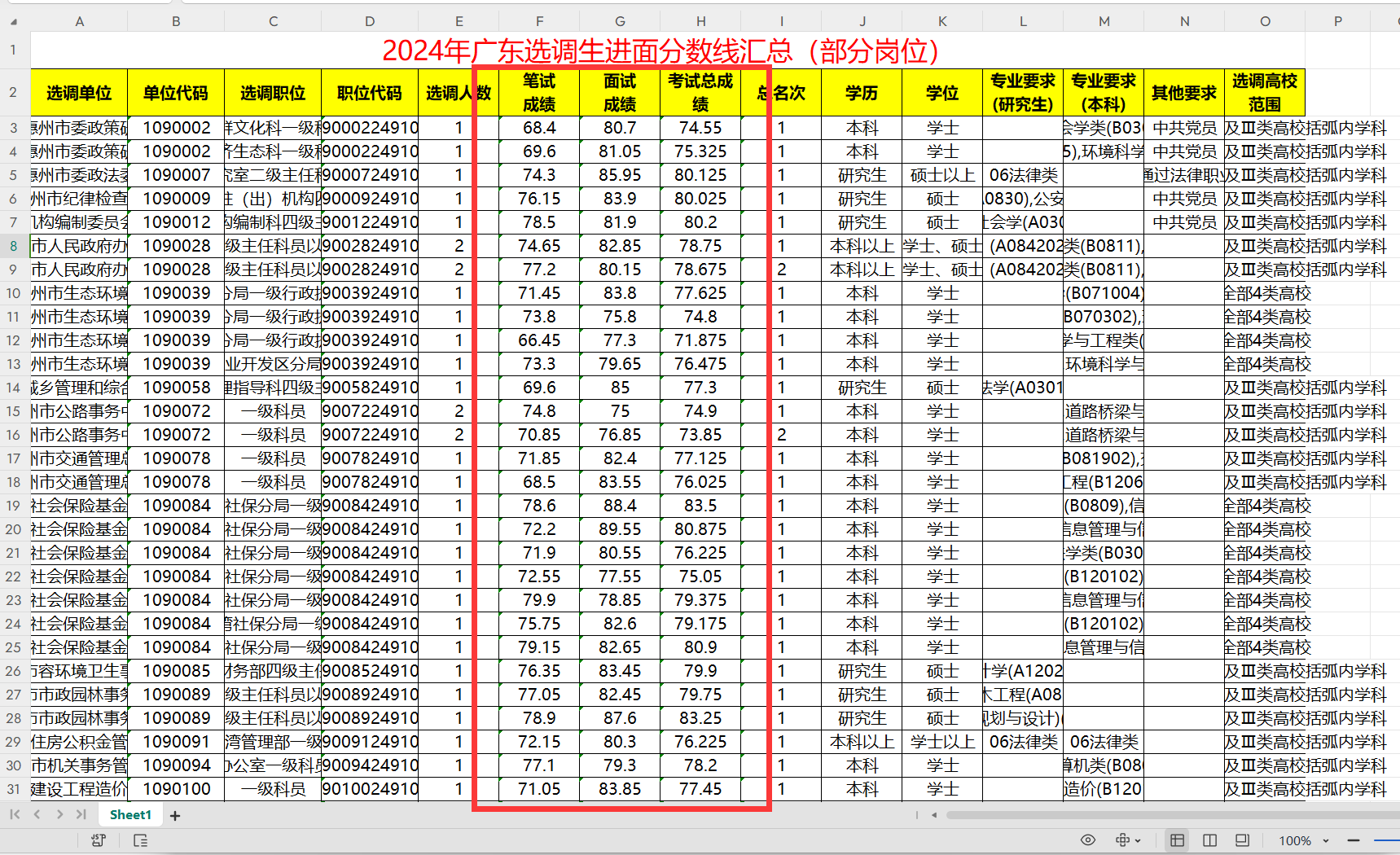Select cell with interview score 85.95
Screen dimensions: 1400x855
(x=620, y=175)
